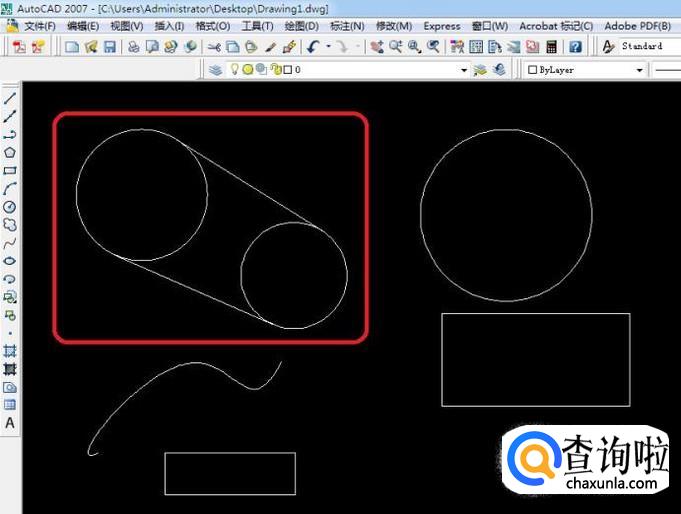Open the 修改(M) menu
The image size is (681, 514).
(393, 26)
